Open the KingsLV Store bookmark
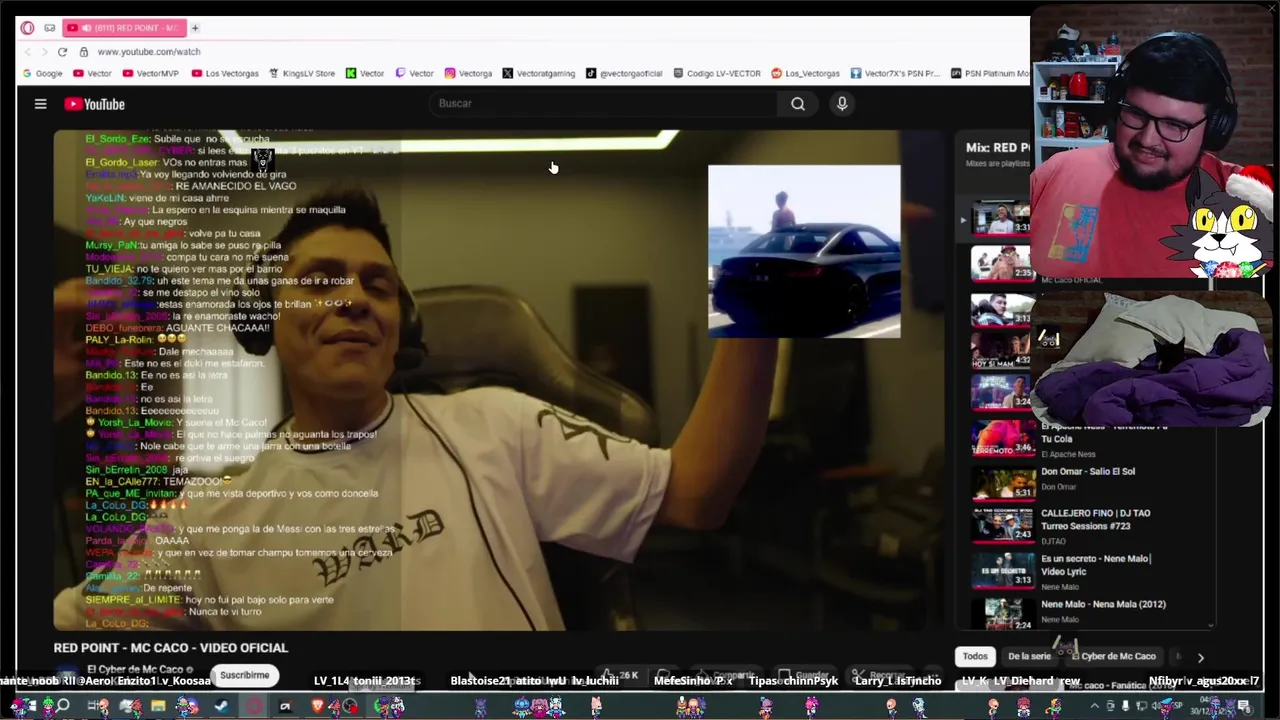This screenshot has height=720, width=1280. coord(302,73)
